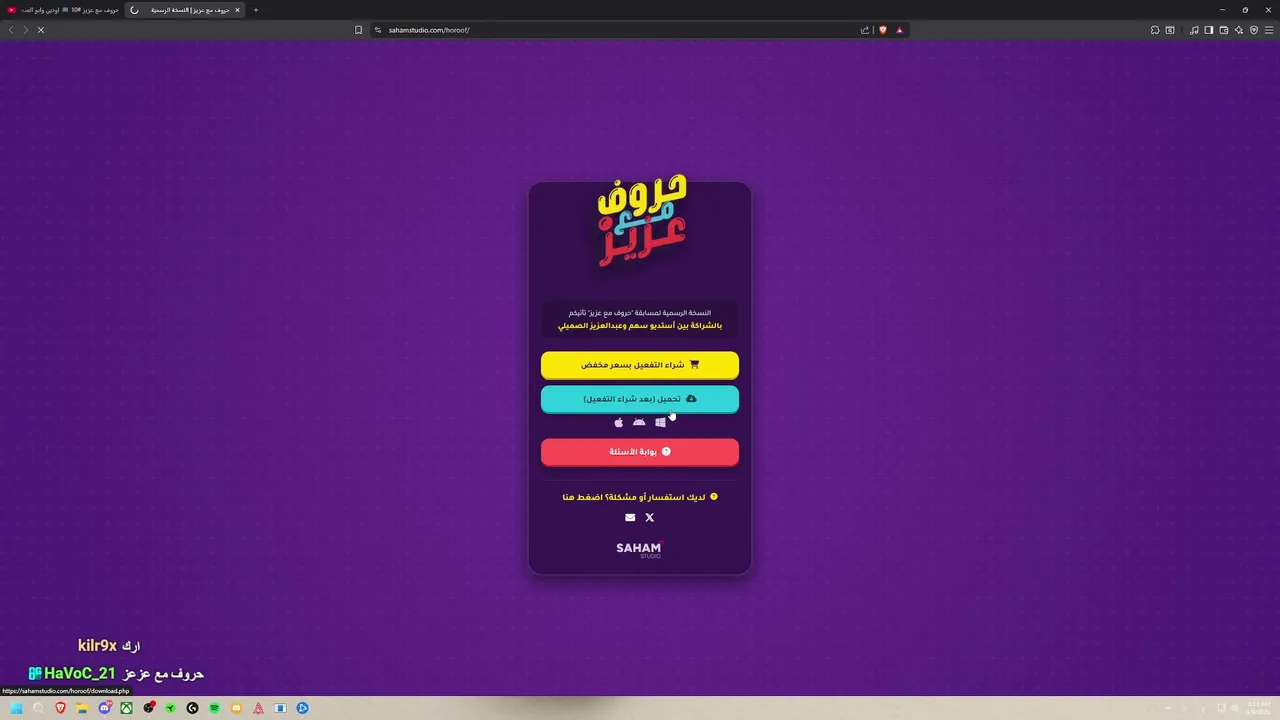Go forward in browser history
Screen dimensions: 1280x720
click(x=26, y=30)
